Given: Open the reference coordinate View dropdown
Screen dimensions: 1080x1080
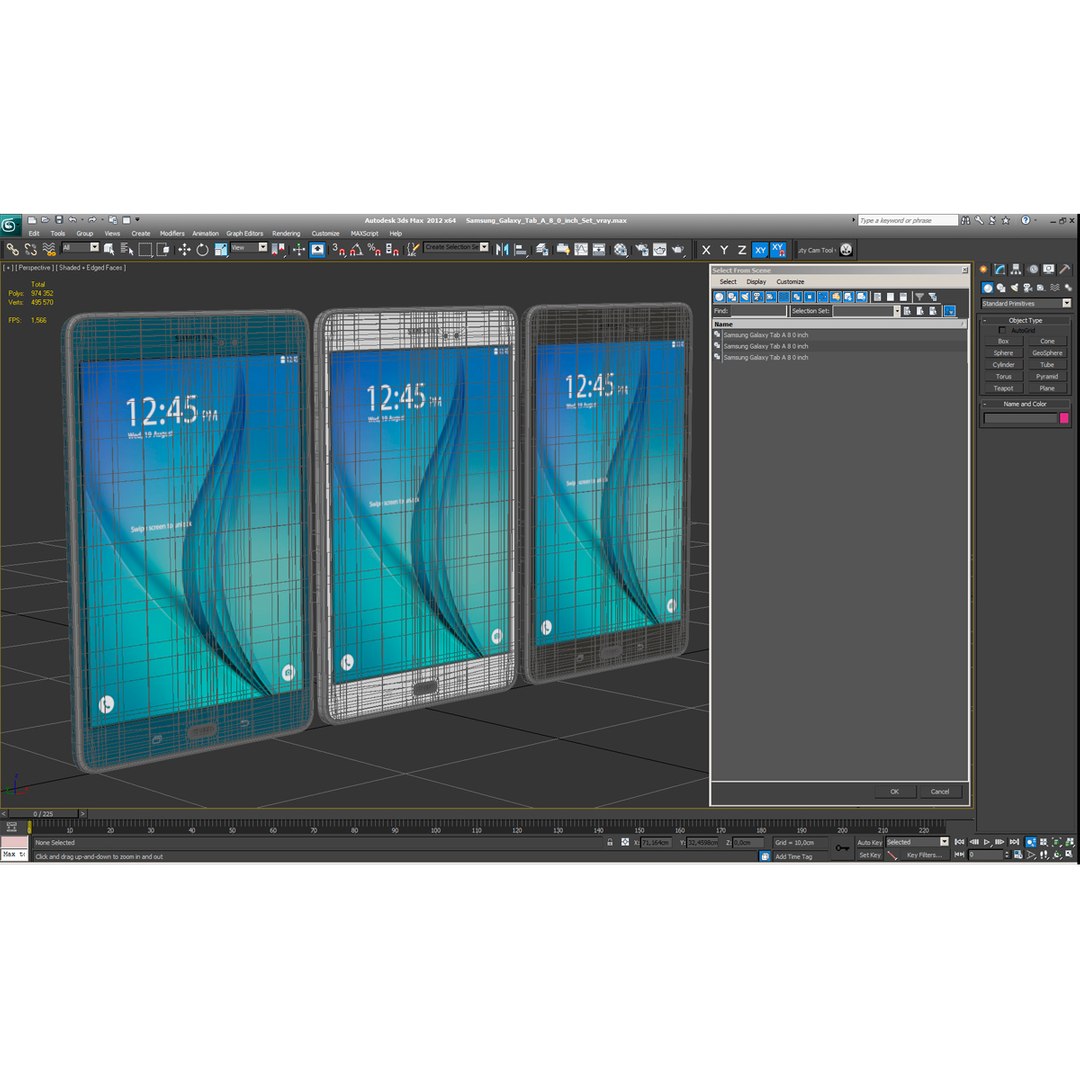Looking at the screenshot, I should click(249, 247).
